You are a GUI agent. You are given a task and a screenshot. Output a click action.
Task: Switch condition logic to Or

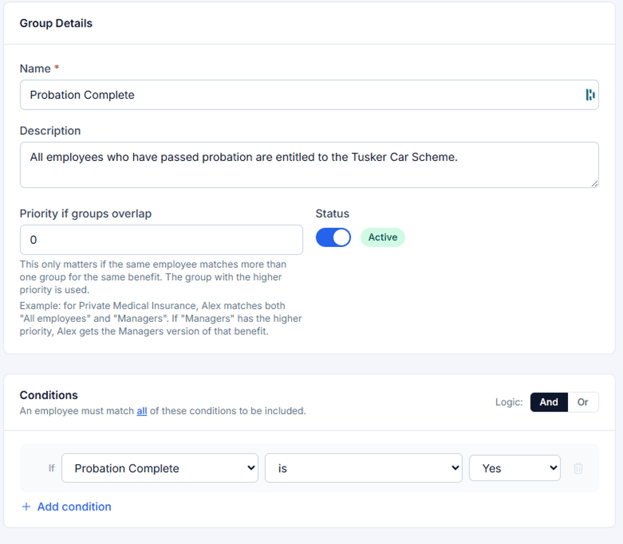click(582, 402)
